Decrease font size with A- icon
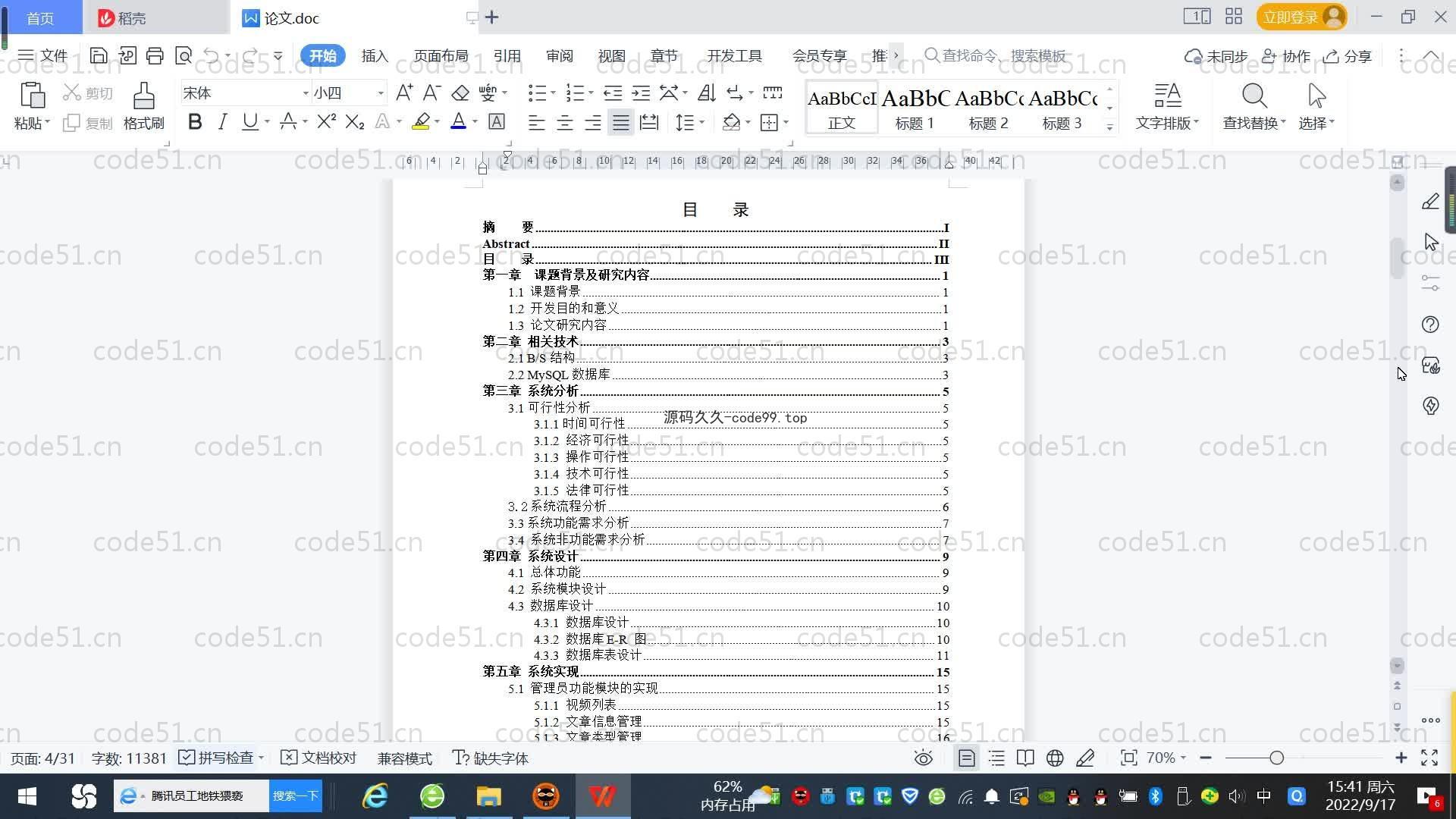The height and width of the screenshot is (819, 1456). pos(431,93)
